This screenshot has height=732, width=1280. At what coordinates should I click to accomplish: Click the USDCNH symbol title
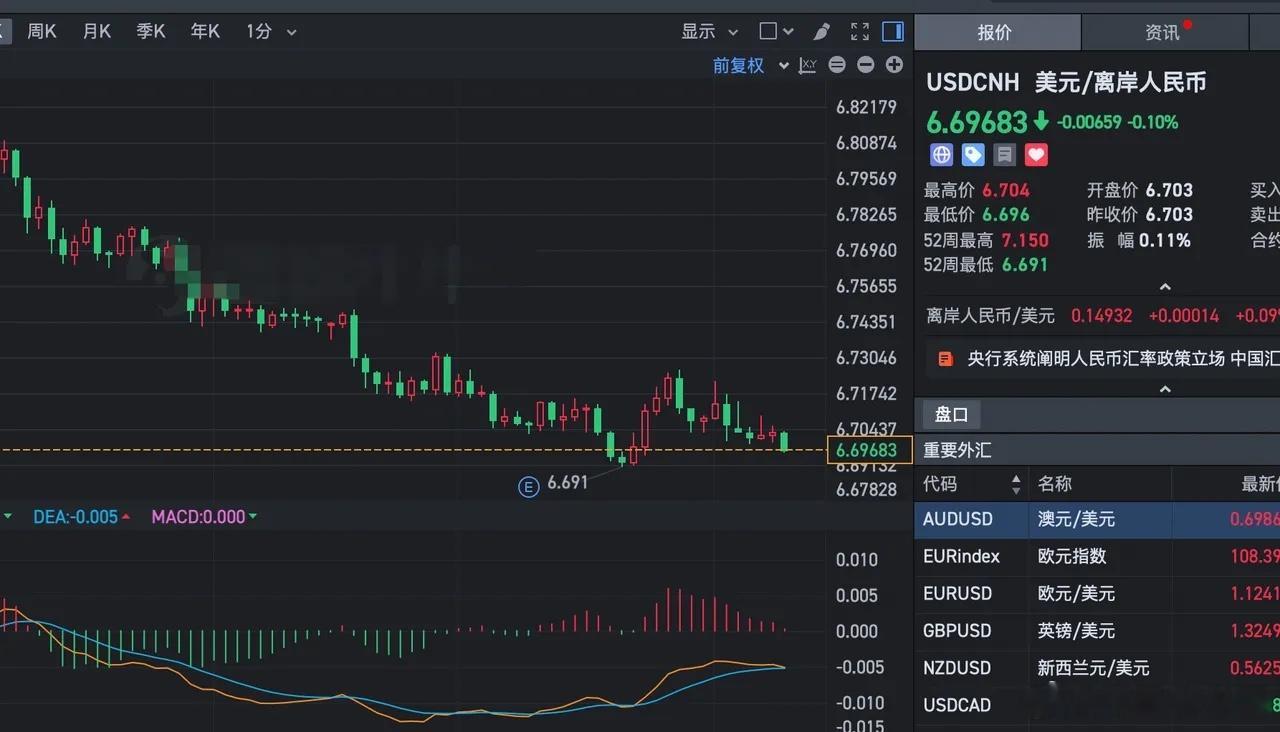[x=972, y=82]
